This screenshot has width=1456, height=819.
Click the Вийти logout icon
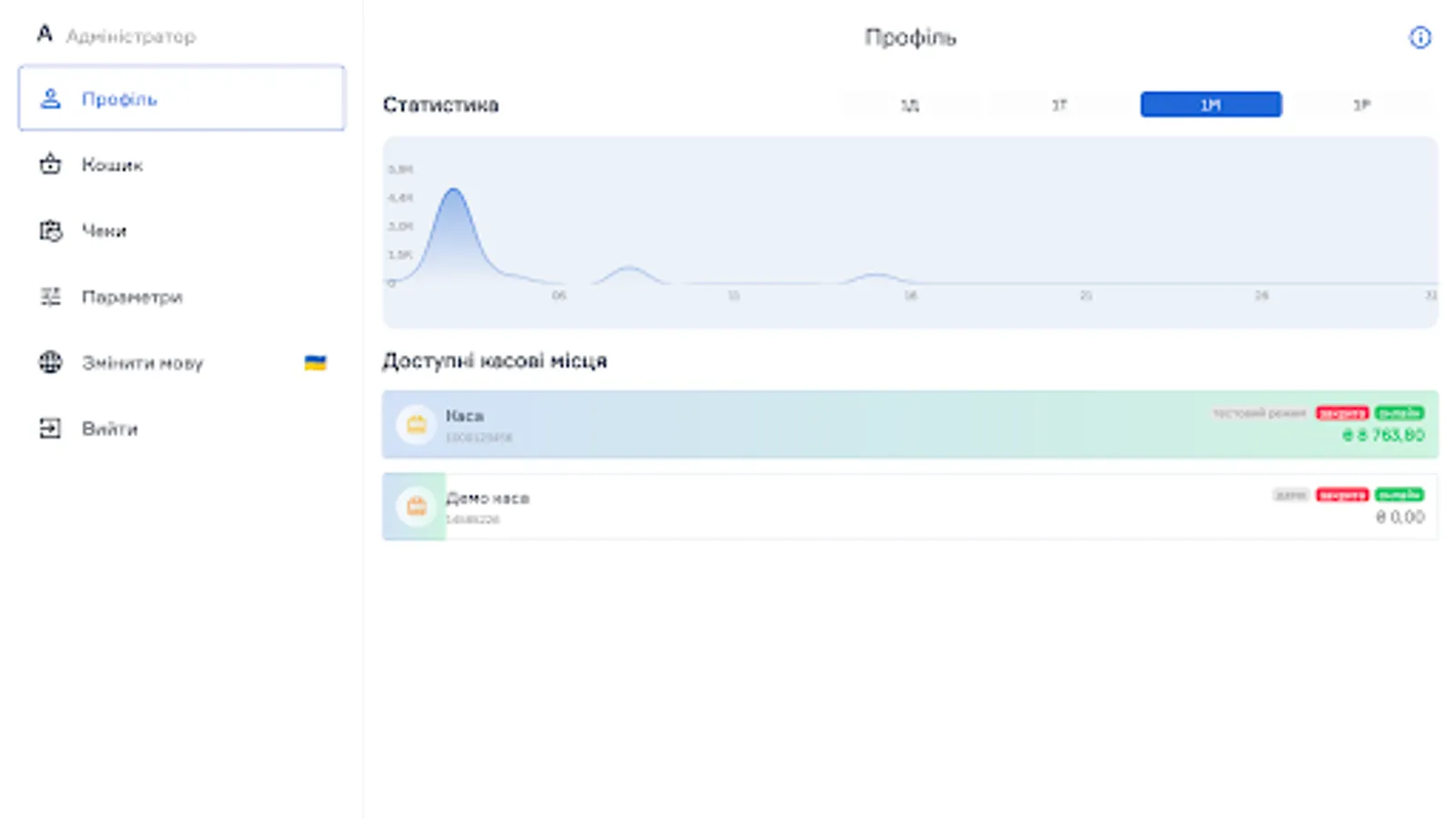click(50, 429)
